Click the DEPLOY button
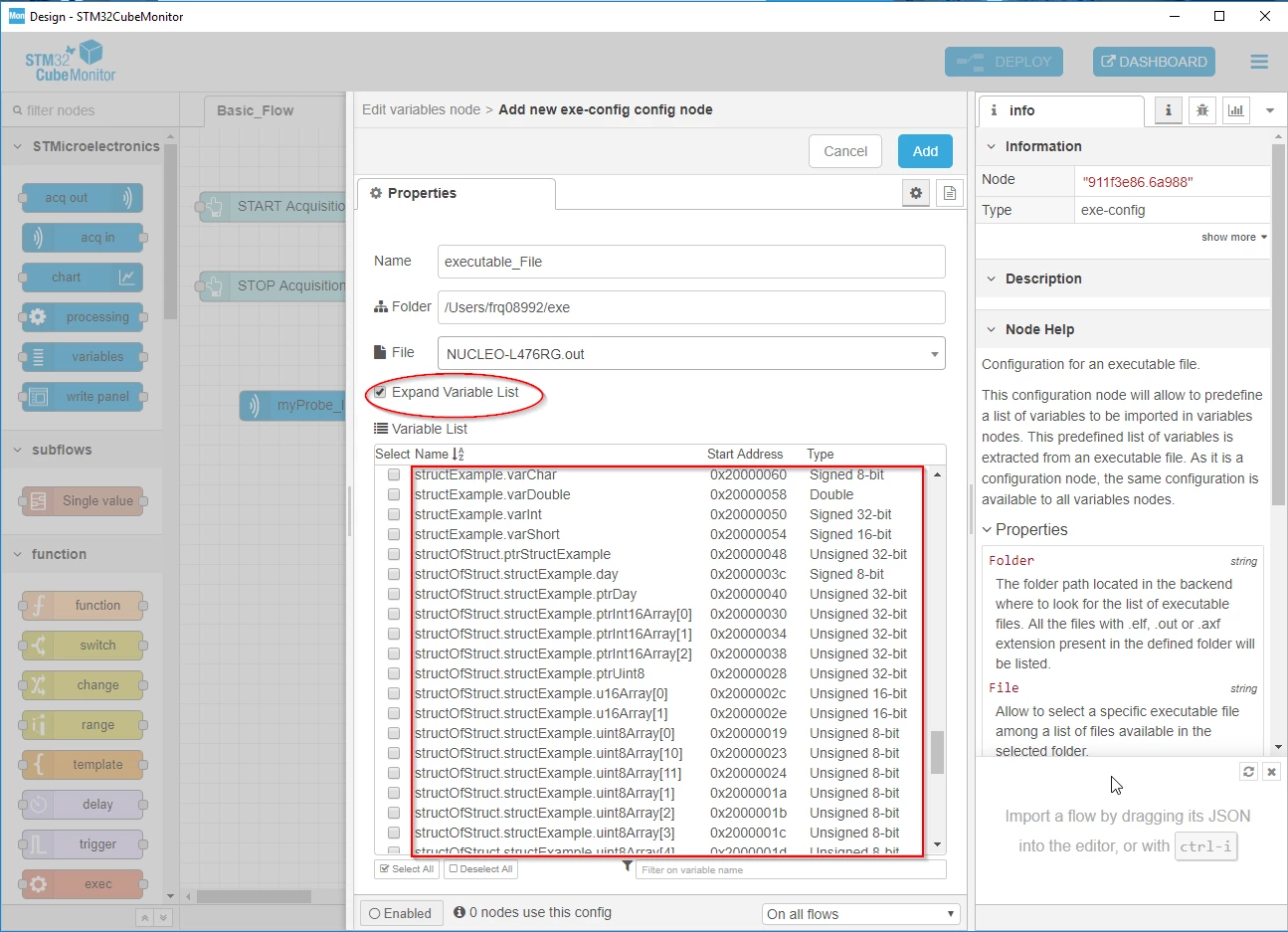Image resolution: width=1288 pixels, height=932 pixels. [x=1004, y=62]
